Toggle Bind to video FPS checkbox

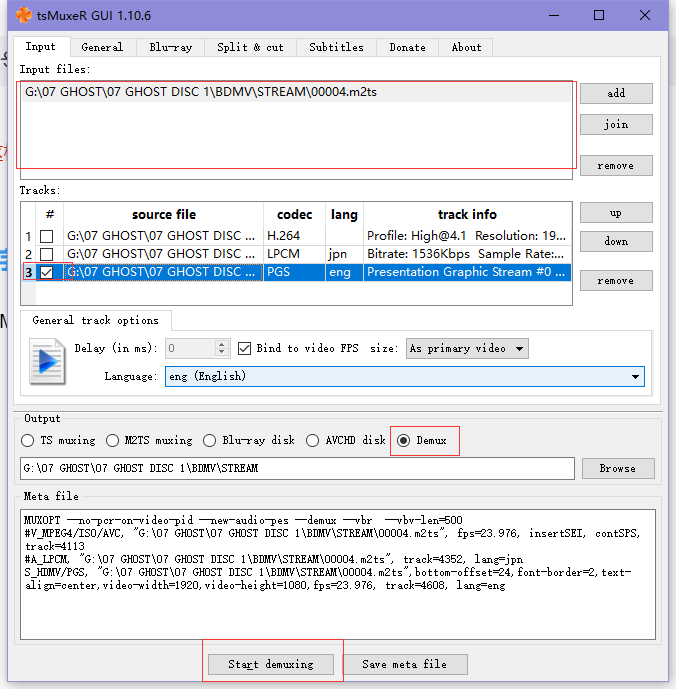(245, 349)
